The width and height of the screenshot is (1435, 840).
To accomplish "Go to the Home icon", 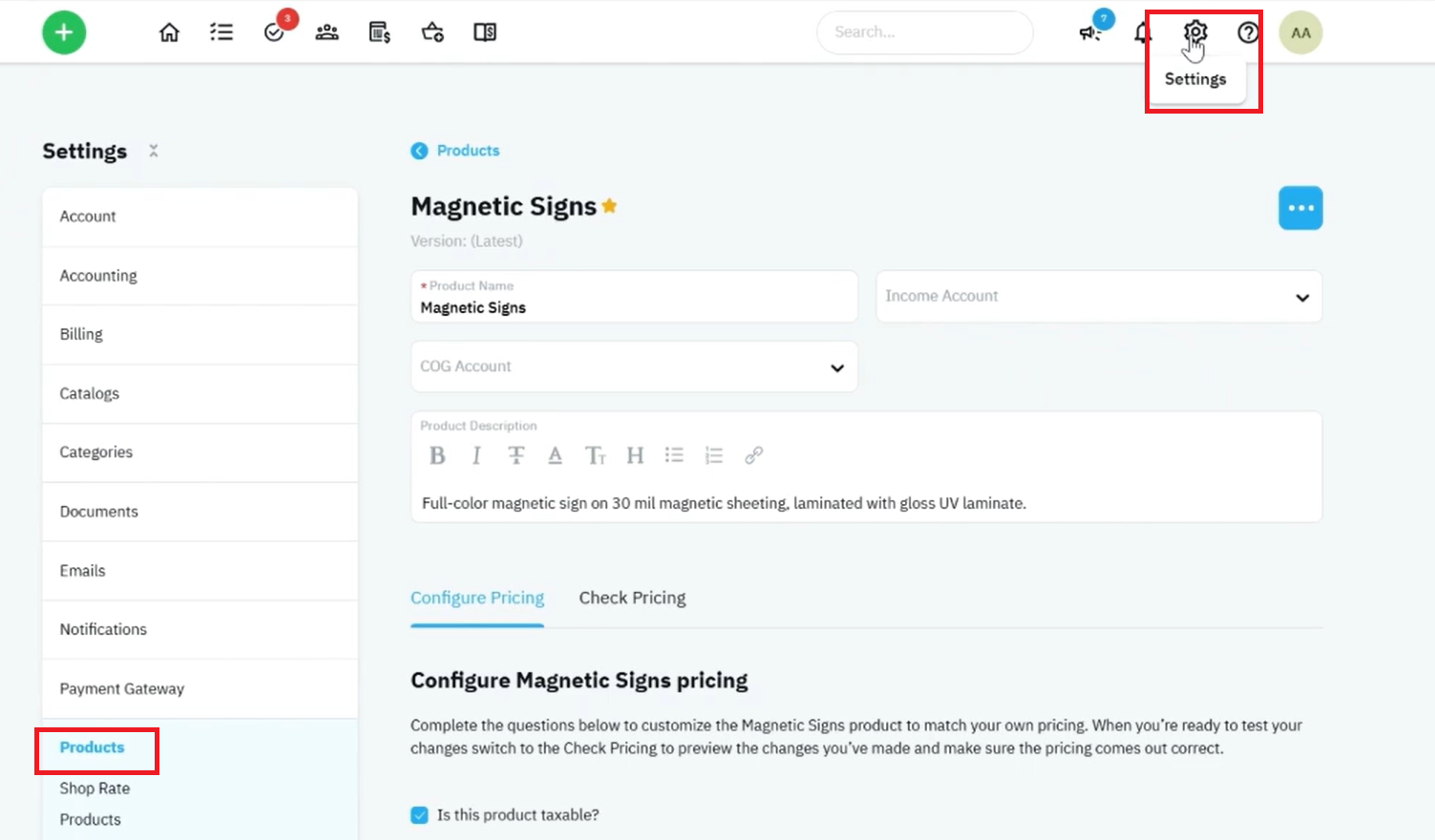I will coord(169,32).
